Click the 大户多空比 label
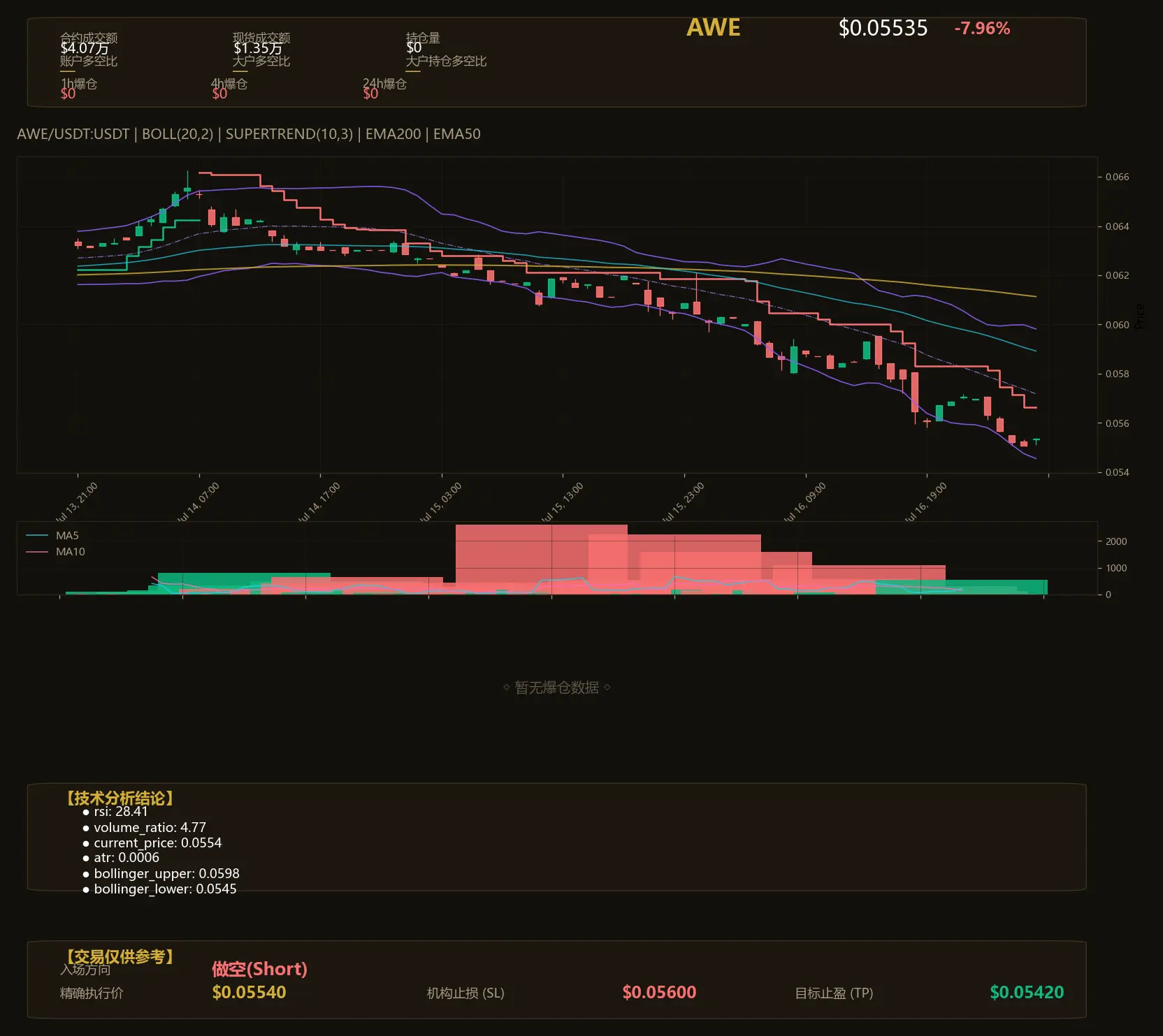 click(x=261, y=61)
